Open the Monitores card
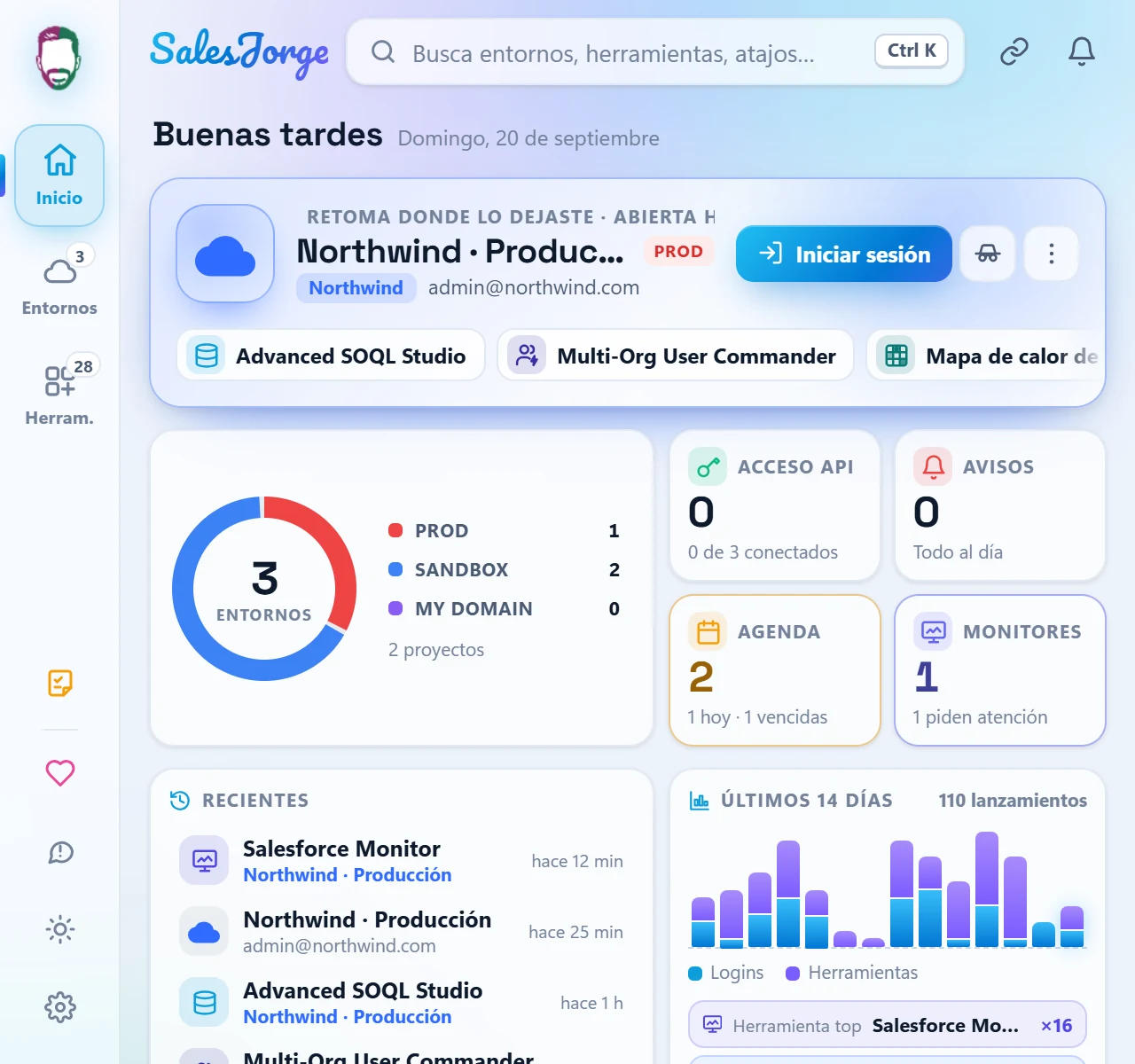The height and width of the screenshot is (1064, 1135). (x=1000, y=670)
